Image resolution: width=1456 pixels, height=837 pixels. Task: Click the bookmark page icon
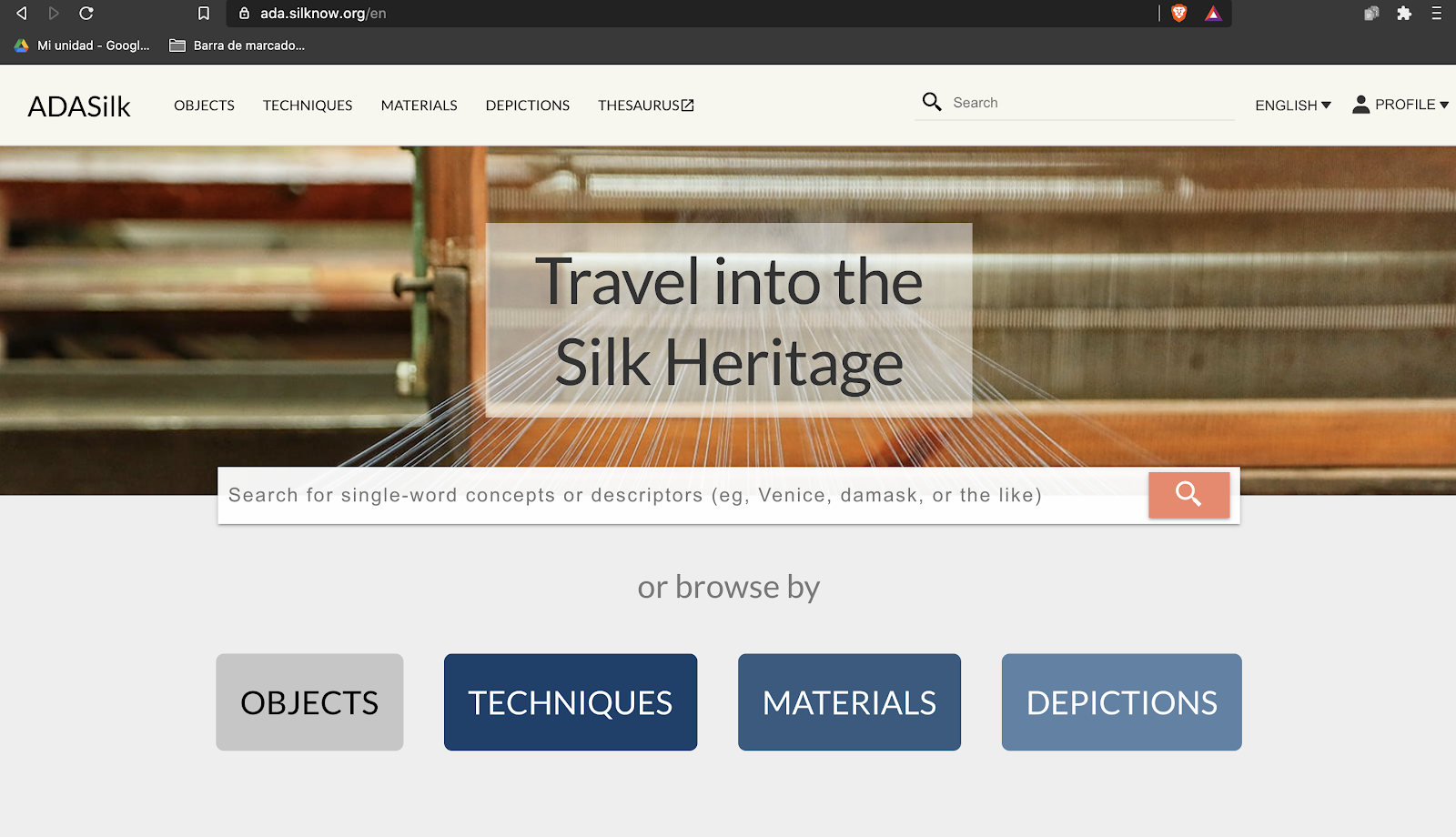coord(204,13)
